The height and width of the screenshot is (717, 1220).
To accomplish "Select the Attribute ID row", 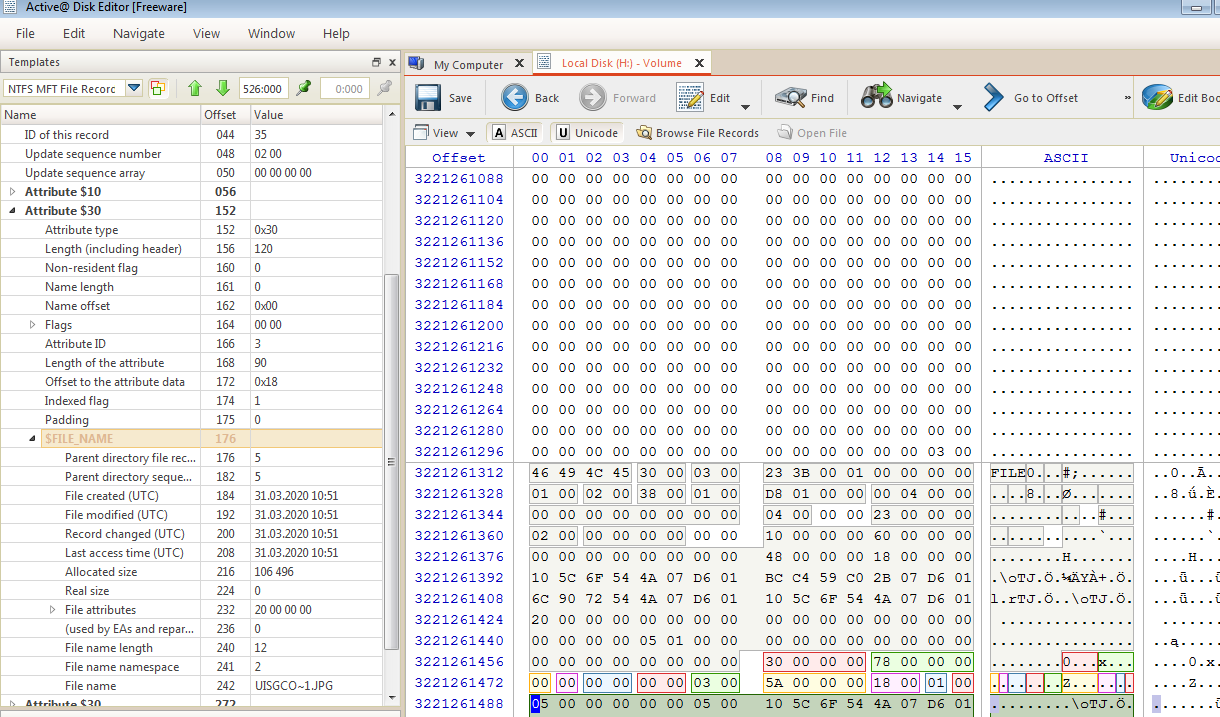I will 191,343.
